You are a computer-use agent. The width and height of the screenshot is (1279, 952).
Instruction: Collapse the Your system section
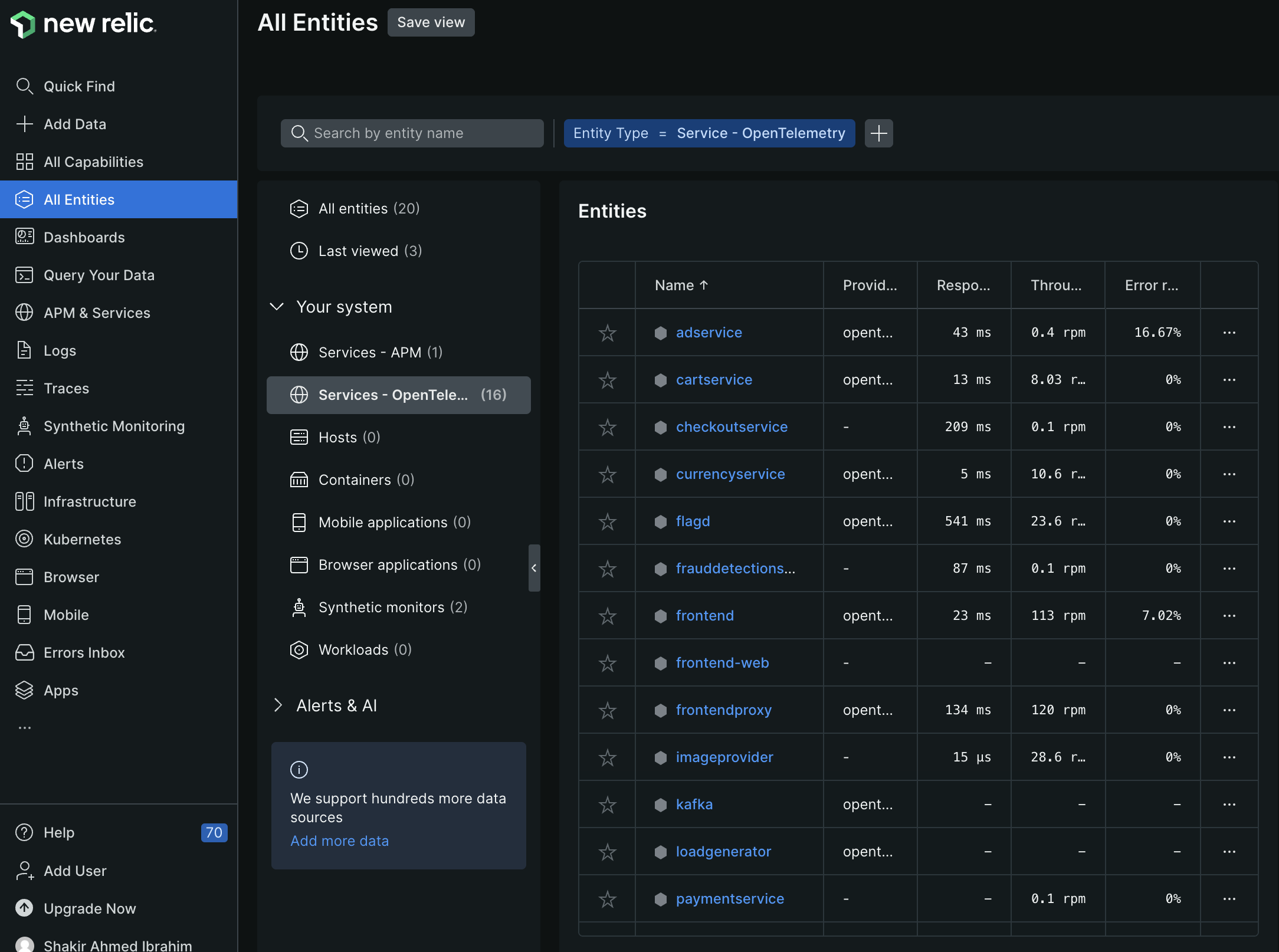[277, 307]
